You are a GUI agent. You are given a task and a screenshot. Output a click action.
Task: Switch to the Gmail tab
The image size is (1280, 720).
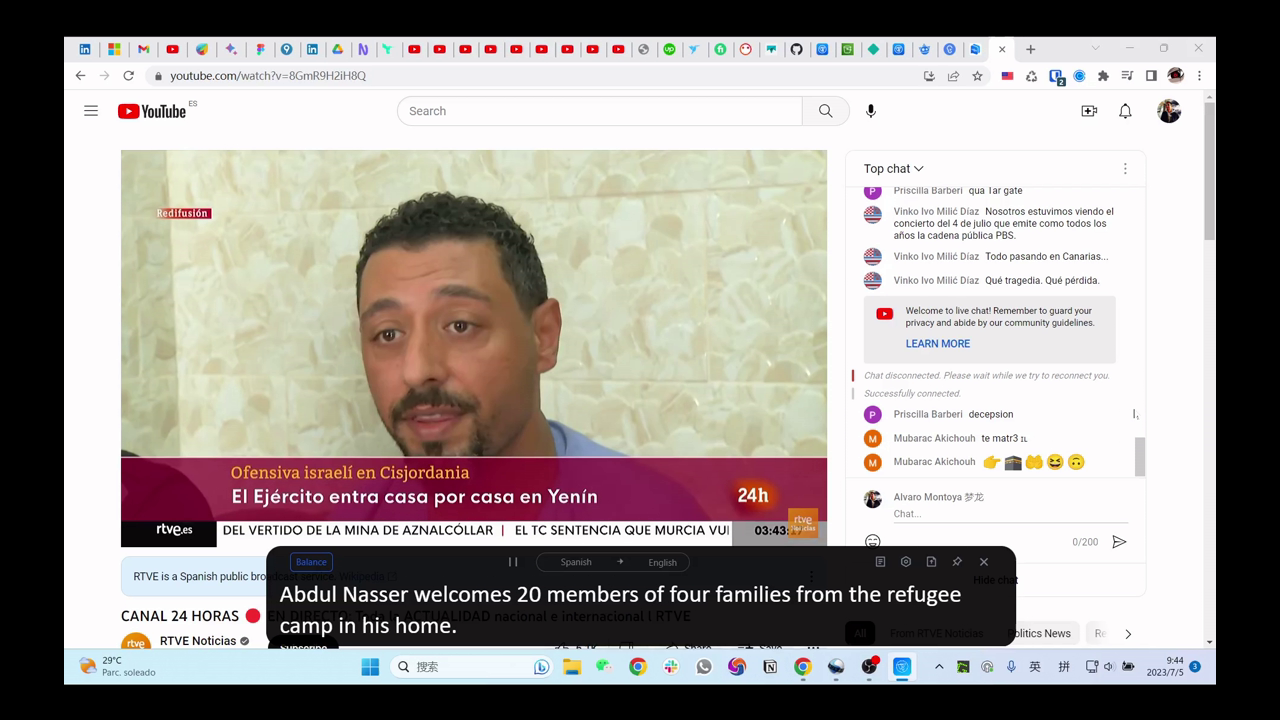[144, 49]
